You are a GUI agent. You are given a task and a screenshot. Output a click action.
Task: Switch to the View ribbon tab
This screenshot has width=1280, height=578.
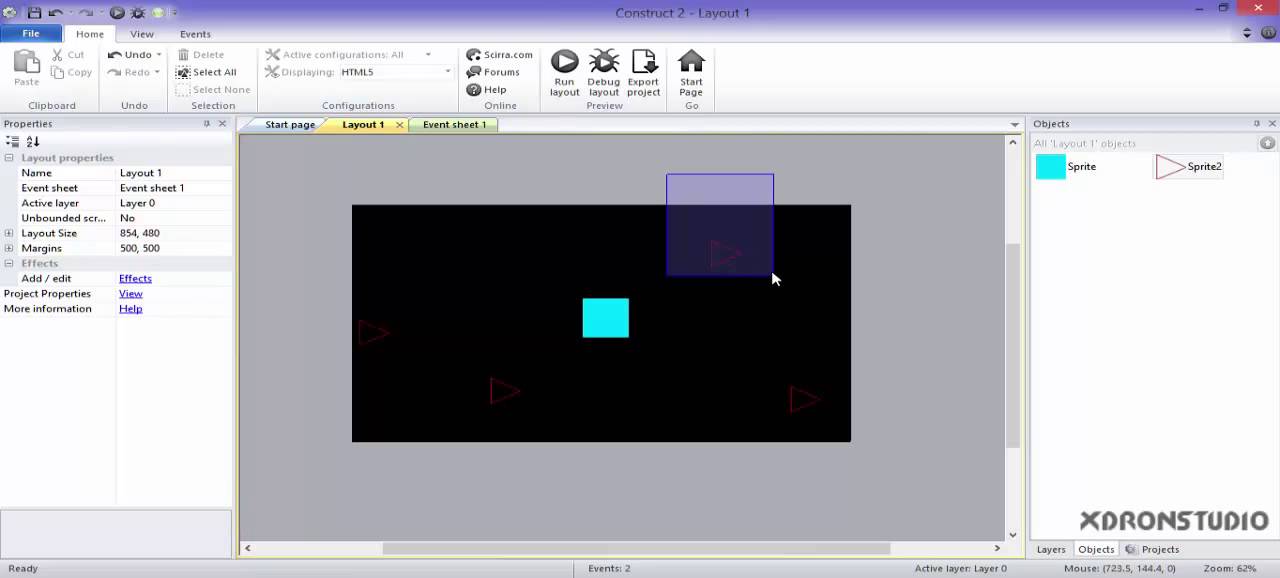(x=142, y=34)
